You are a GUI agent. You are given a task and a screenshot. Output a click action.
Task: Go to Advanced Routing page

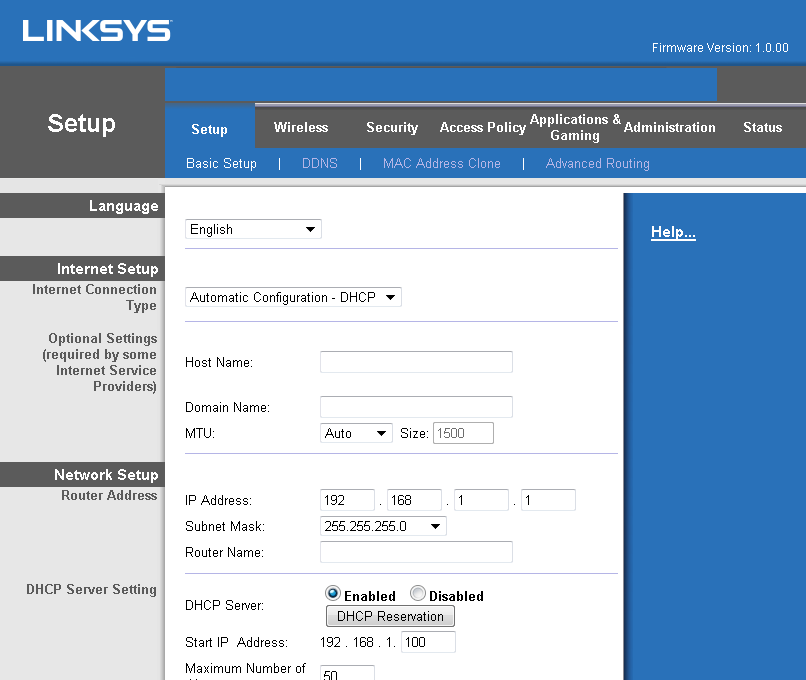click(597, 163)
